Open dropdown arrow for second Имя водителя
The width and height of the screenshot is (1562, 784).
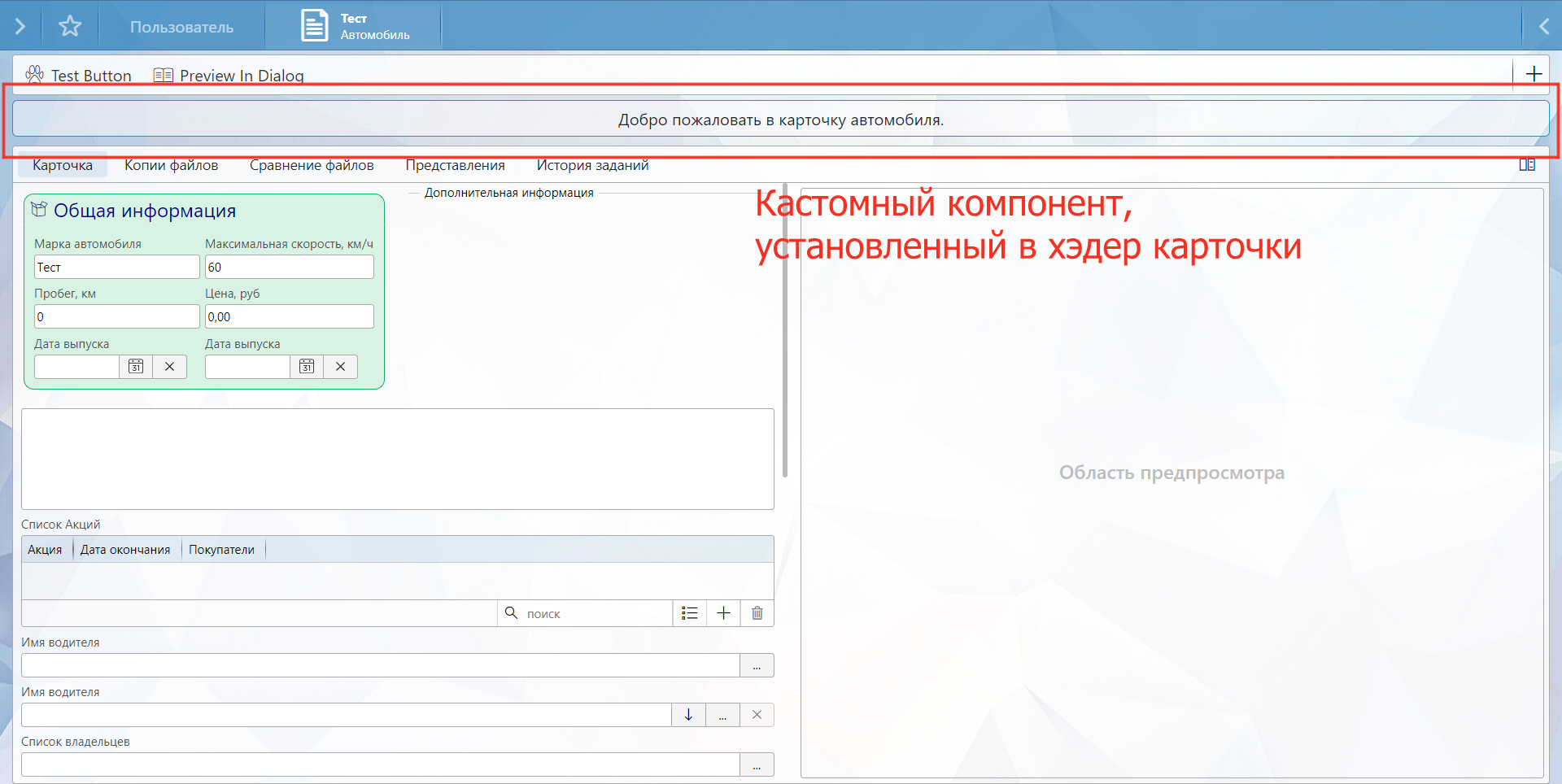coord(688,715)
